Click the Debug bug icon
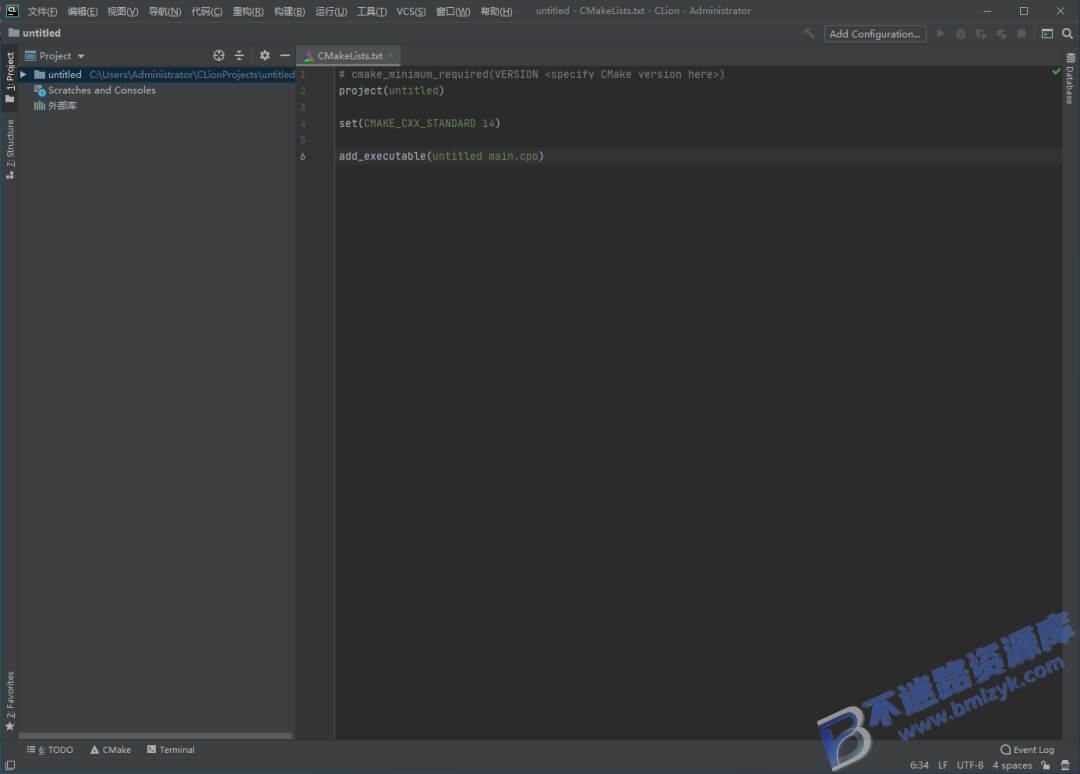 pyautogui.click(x=960, y=34)
